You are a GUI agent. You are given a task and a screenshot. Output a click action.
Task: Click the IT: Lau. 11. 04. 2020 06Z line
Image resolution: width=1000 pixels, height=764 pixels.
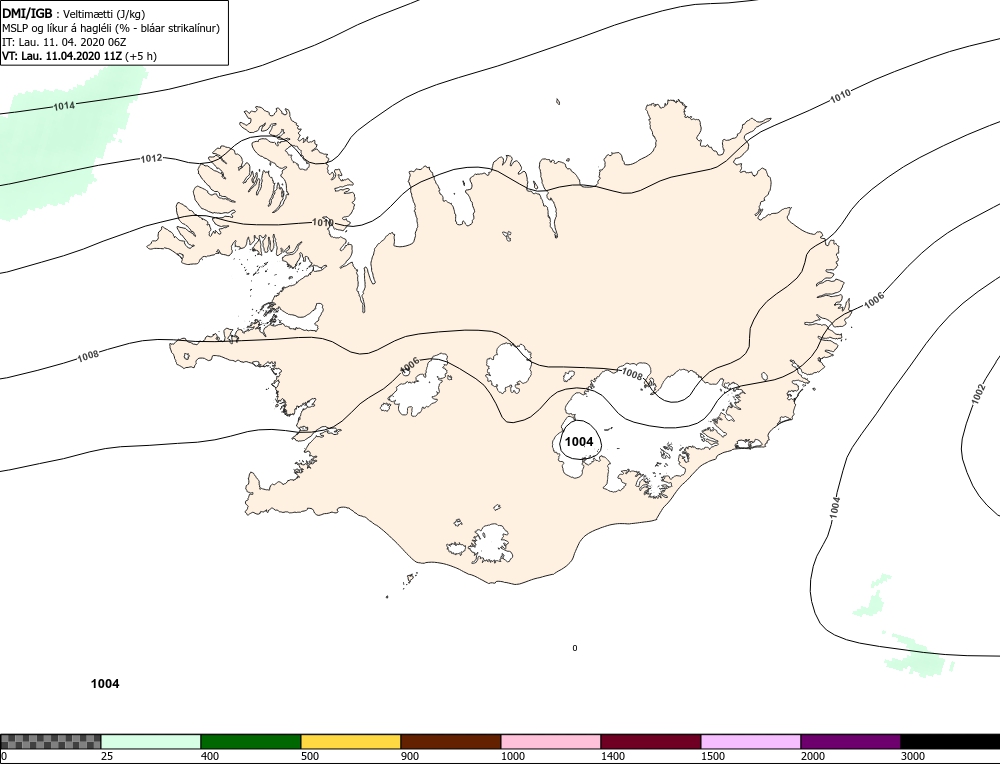tap(64, 42)
